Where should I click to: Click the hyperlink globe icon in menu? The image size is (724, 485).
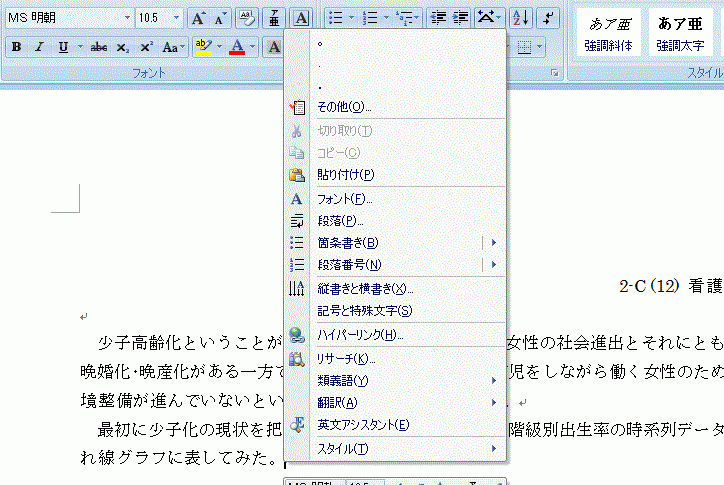tap(296, 335)
